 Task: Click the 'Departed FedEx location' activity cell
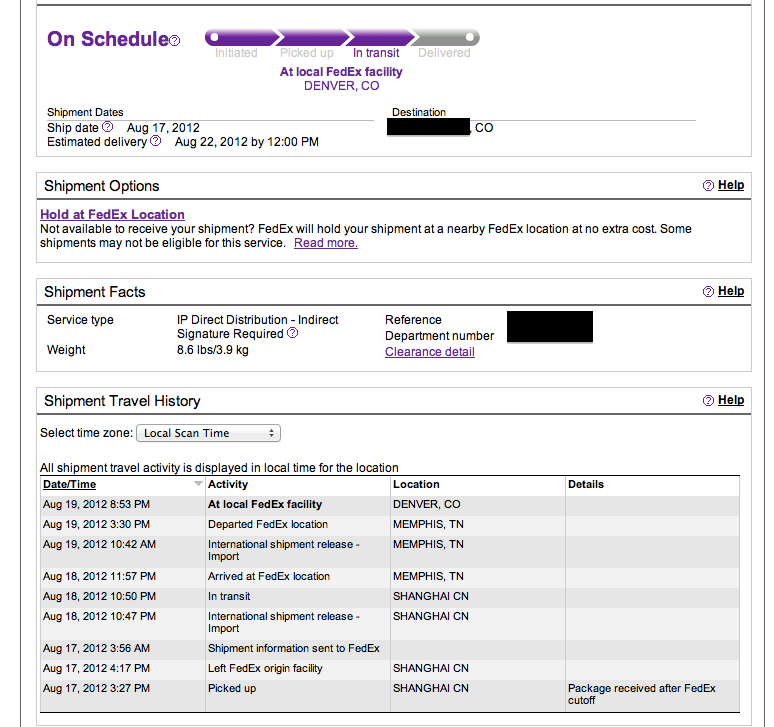pyautogui.click(x=298, y=525)
